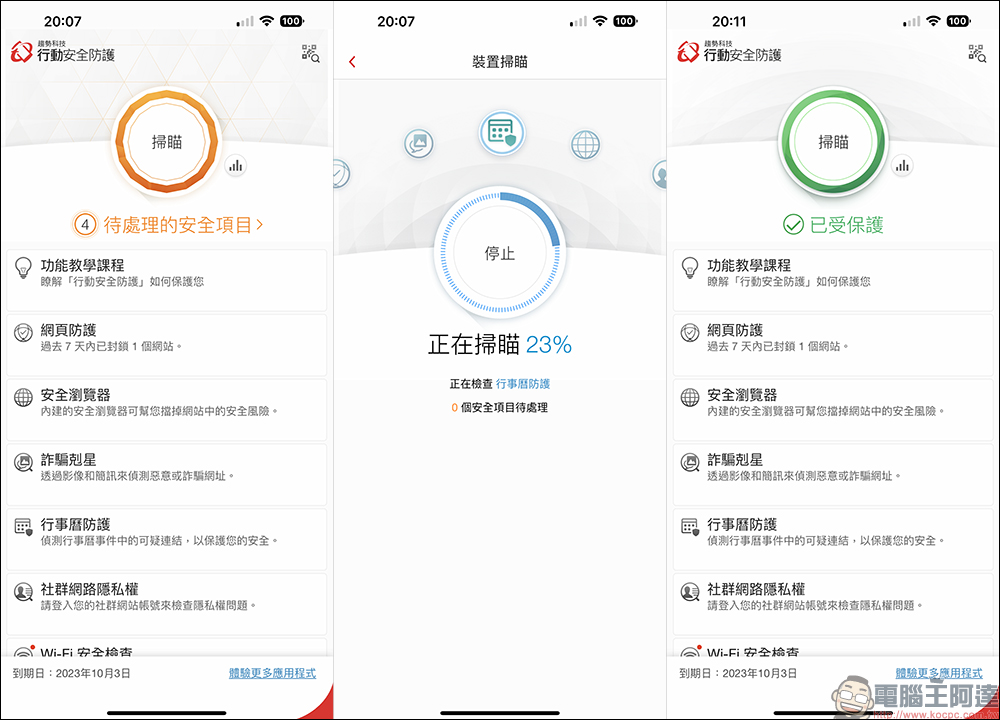Tap the 停止 stop scan button
1000x720 pixels.
pyautogui.click(x=499, y=253)
